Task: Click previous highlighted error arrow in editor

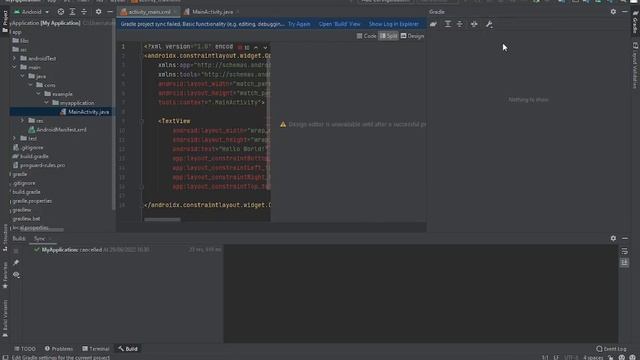Action: (256, 47)
